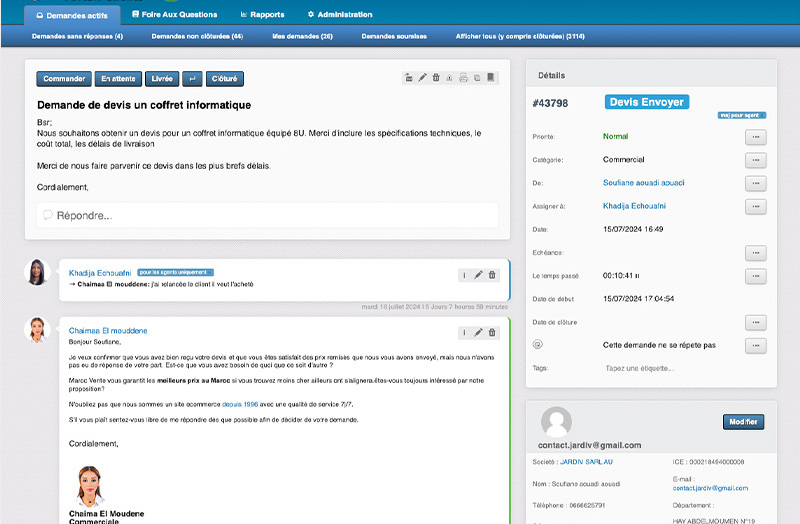The image size is (800, 524).
Task: Edit Chaimaa El mouddene's reply with pencil icon
Action: tap(478, 332)
